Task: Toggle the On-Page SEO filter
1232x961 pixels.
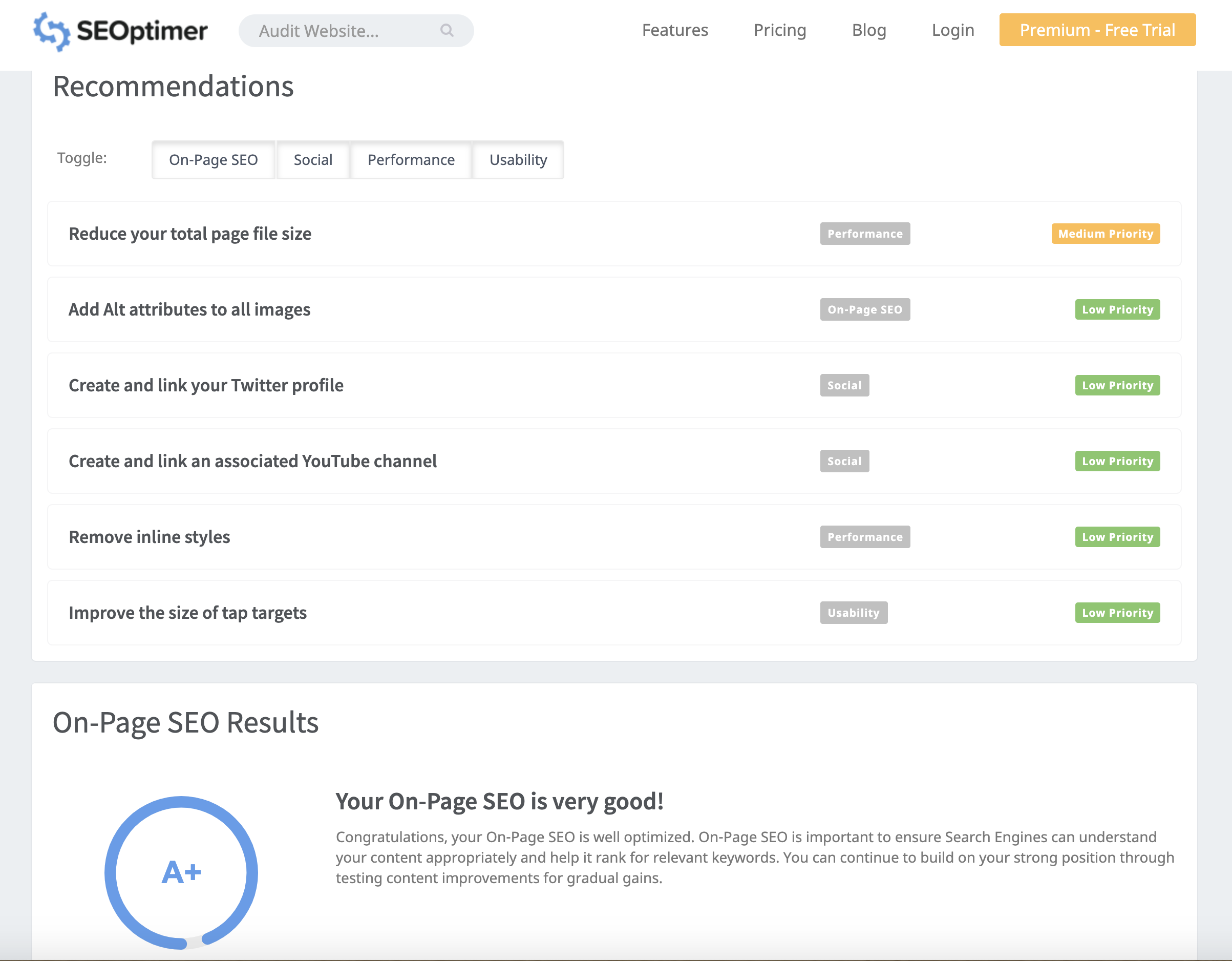Action: (213, 160)
